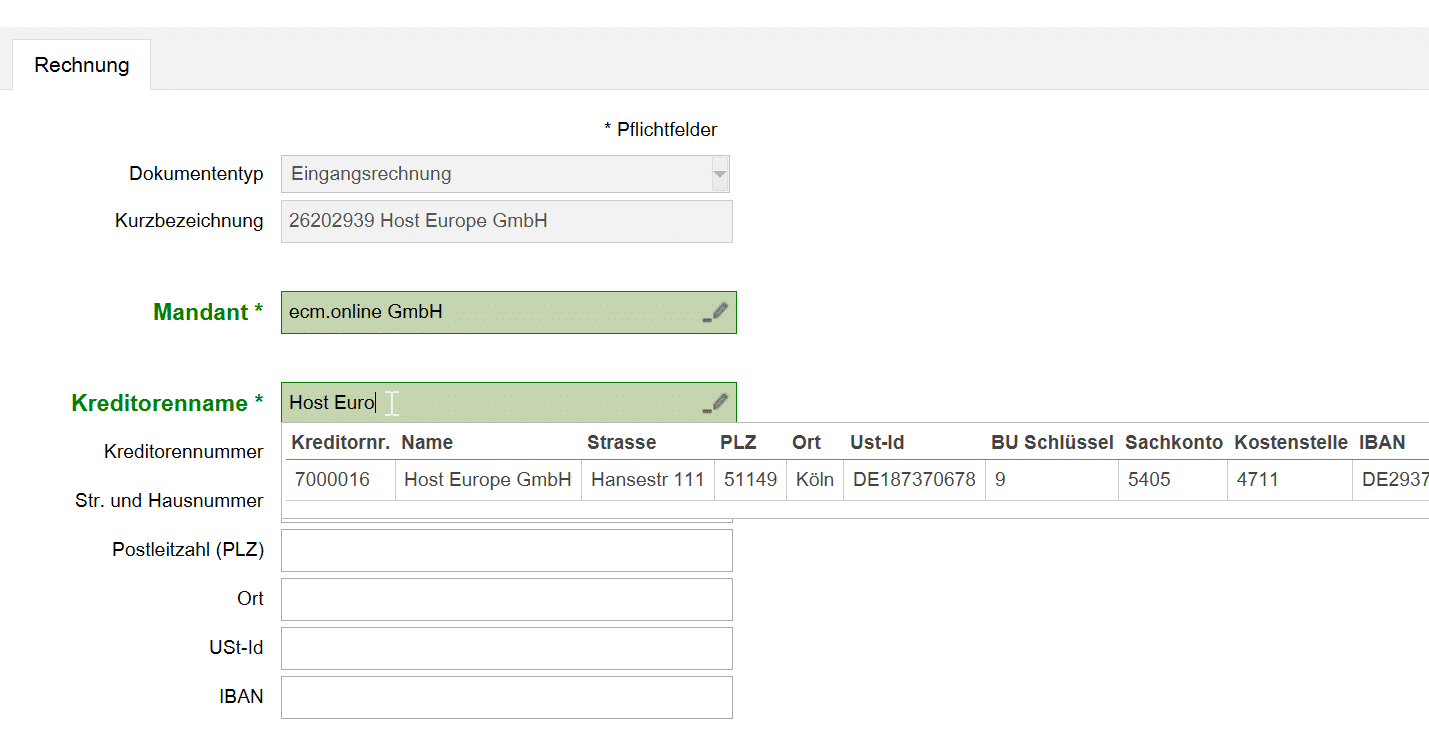
Task: Click creditor number 7000016 cell
Action: pyautogui.click(x=332, y=480)
